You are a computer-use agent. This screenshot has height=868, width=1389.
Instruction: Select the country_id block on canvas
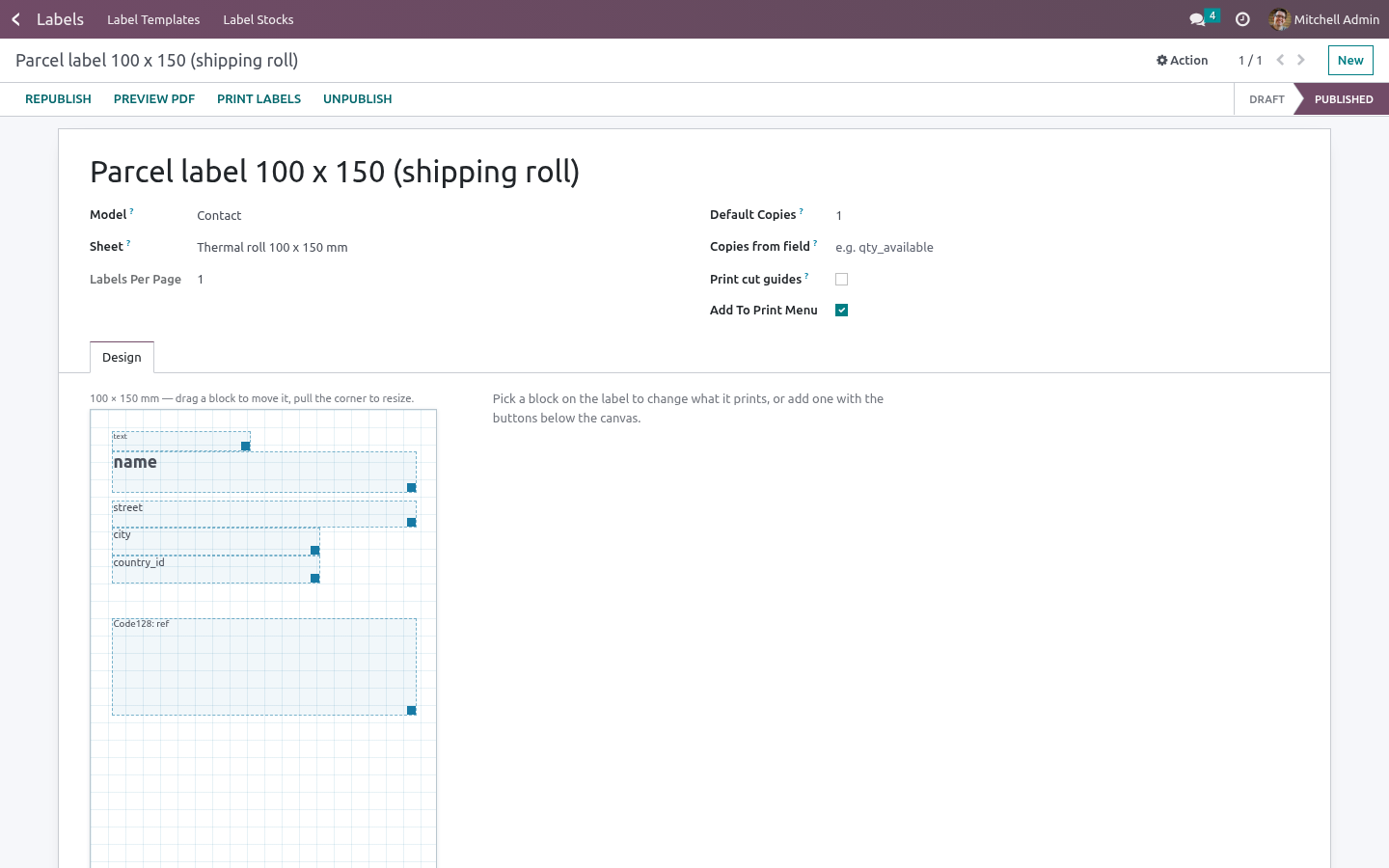tap(216, 570)
